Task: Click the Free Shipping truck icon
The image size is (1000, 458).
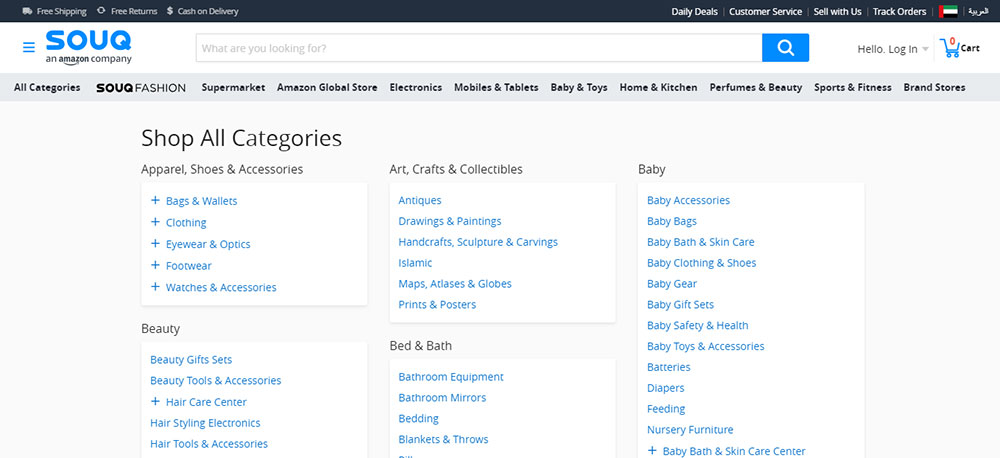Action: pyautogui.click(x=27, y=11)
